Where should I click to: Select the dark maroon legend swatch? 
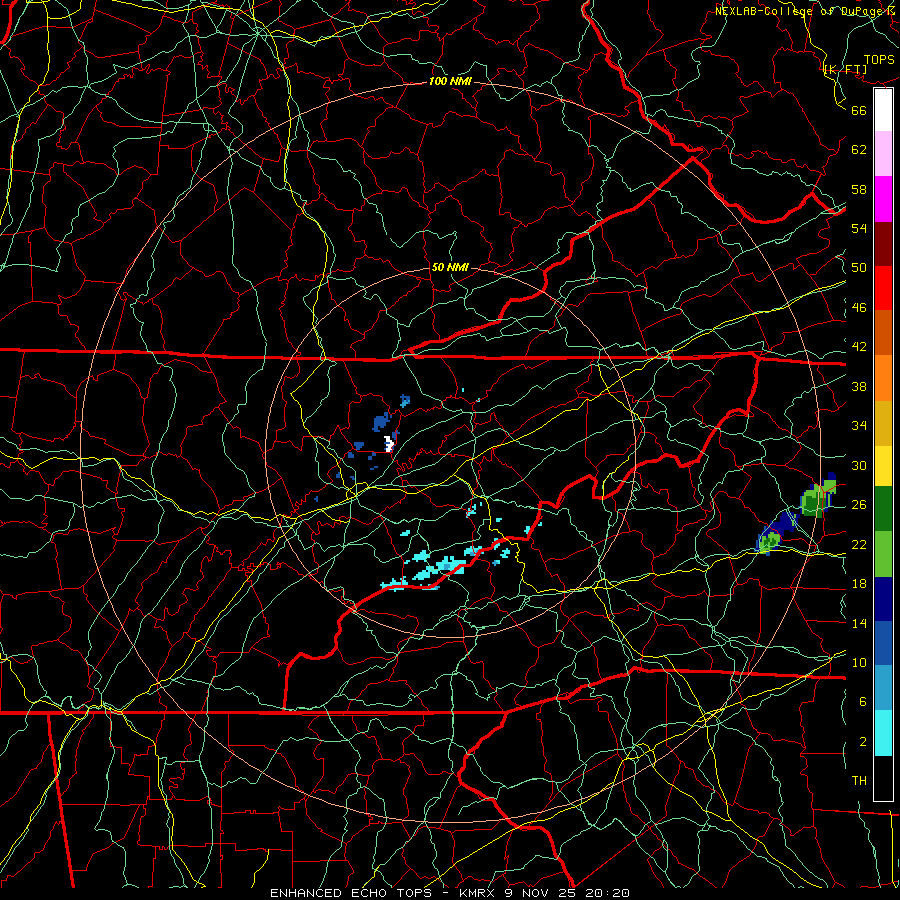click(x=883, y=244)
